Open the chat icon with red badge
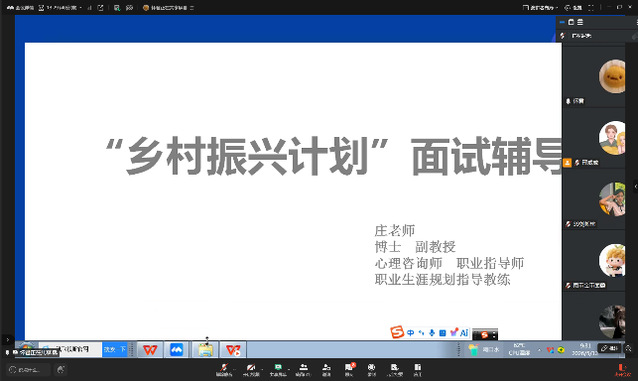638x381 pixels. (x=349, y=370)
